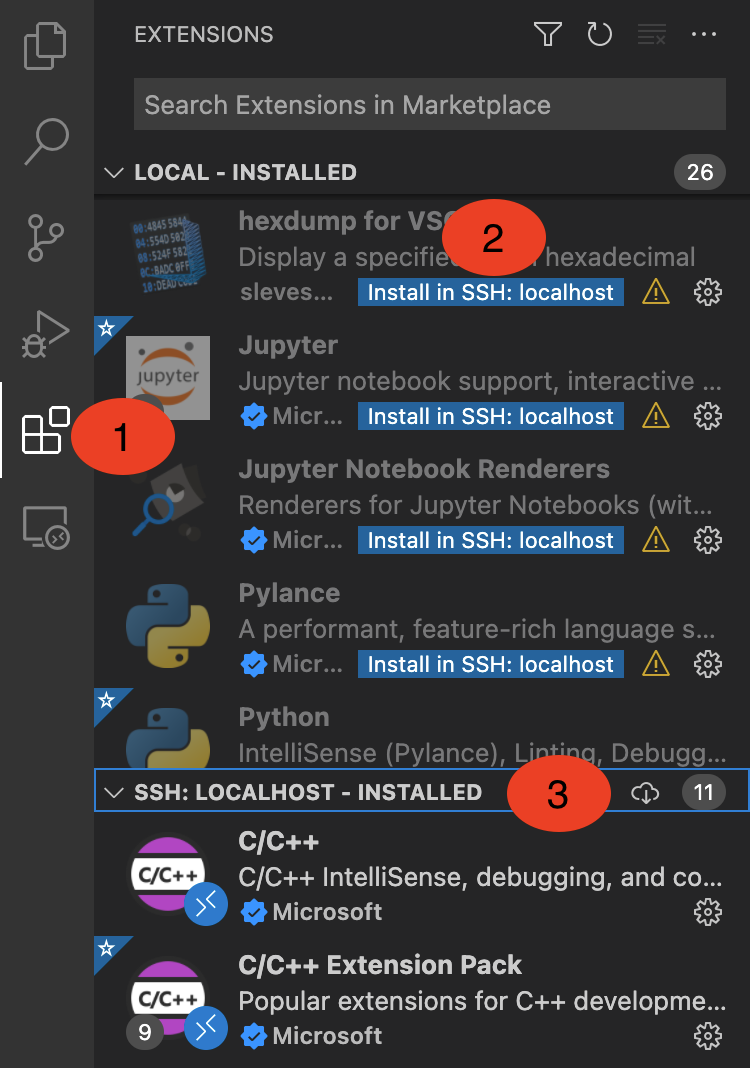Open the Run and Debug view
This screenshot has width=750, height=1068.
tap(46, 334)
